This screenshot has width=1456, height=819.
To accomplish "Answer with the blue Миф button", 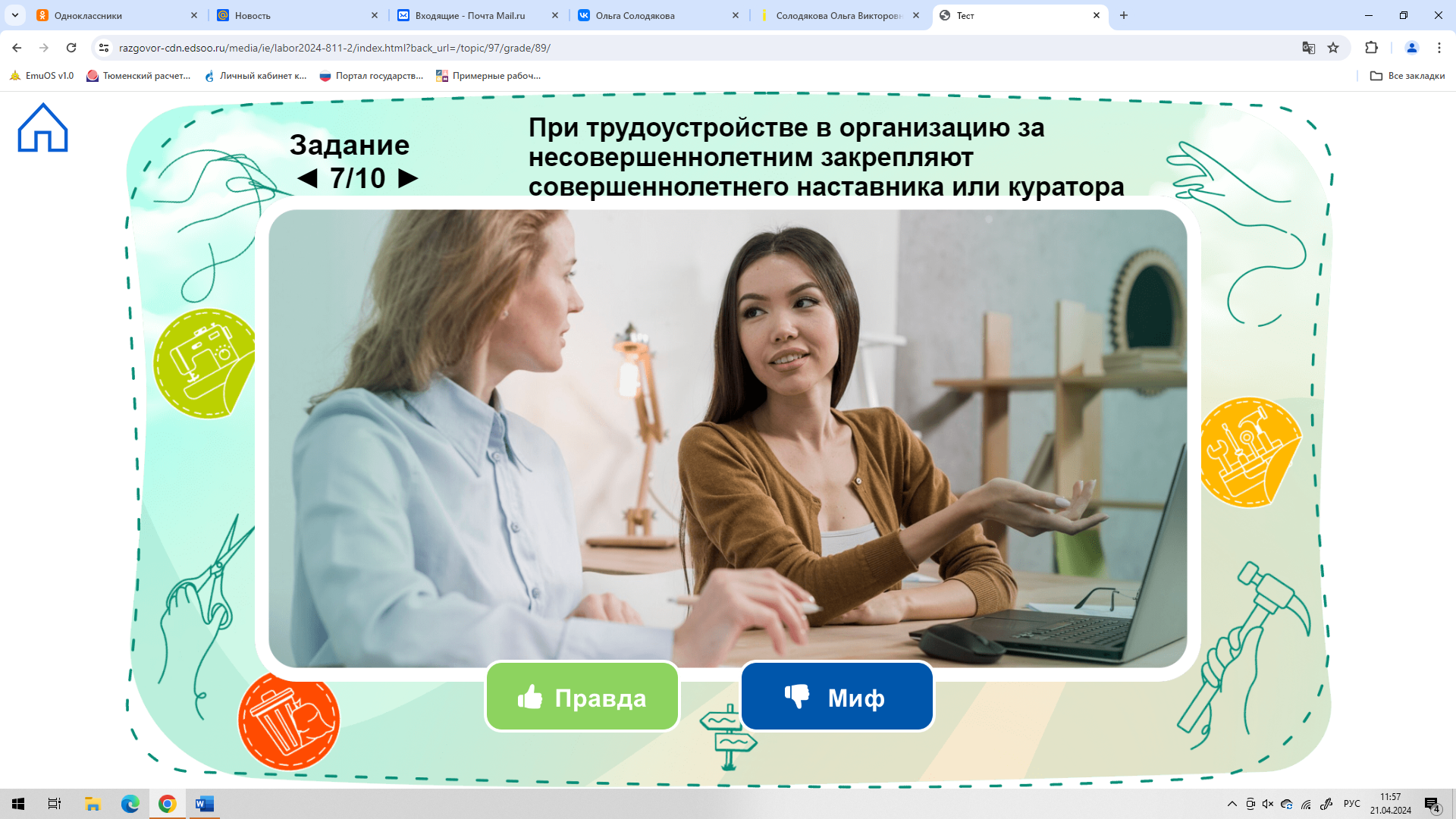I will click(836, 697).
